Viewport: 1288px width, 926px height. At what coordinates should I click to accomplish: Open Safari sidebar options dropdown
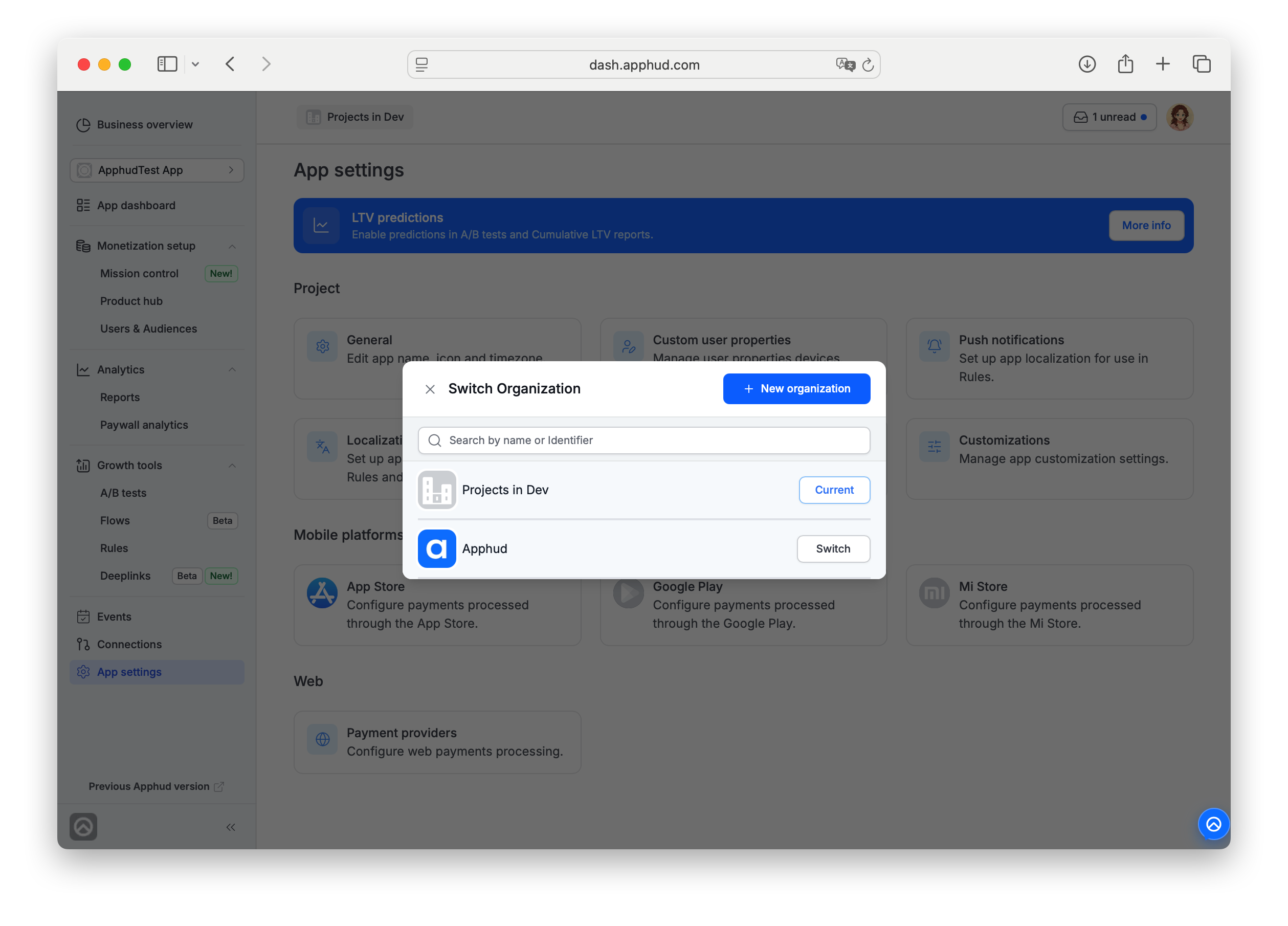coord(195,63)
